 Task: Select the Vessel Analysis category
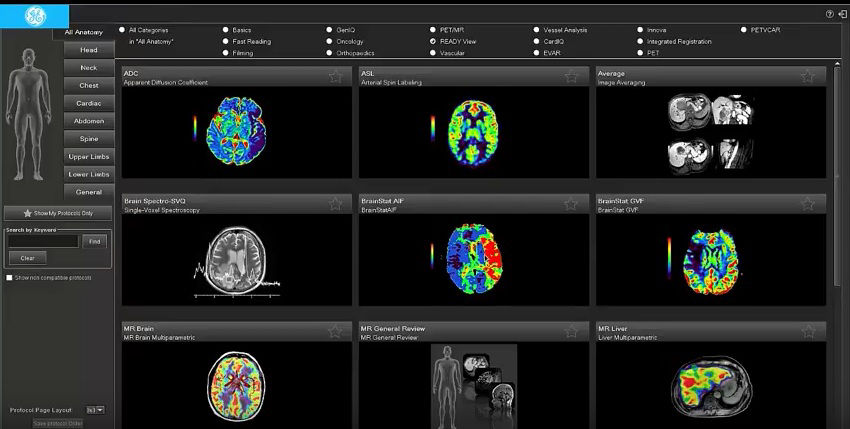point(536,30)
